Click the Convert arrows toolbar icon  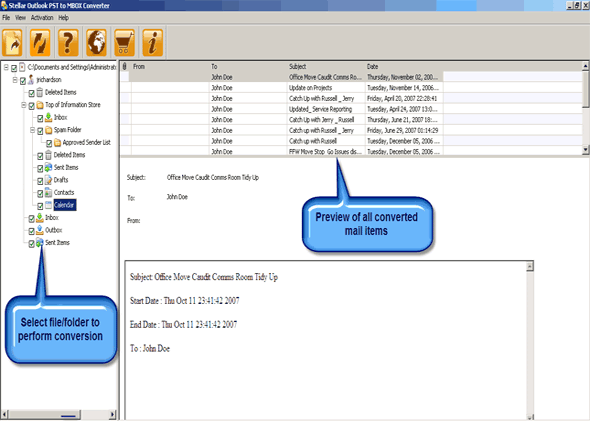40,43
